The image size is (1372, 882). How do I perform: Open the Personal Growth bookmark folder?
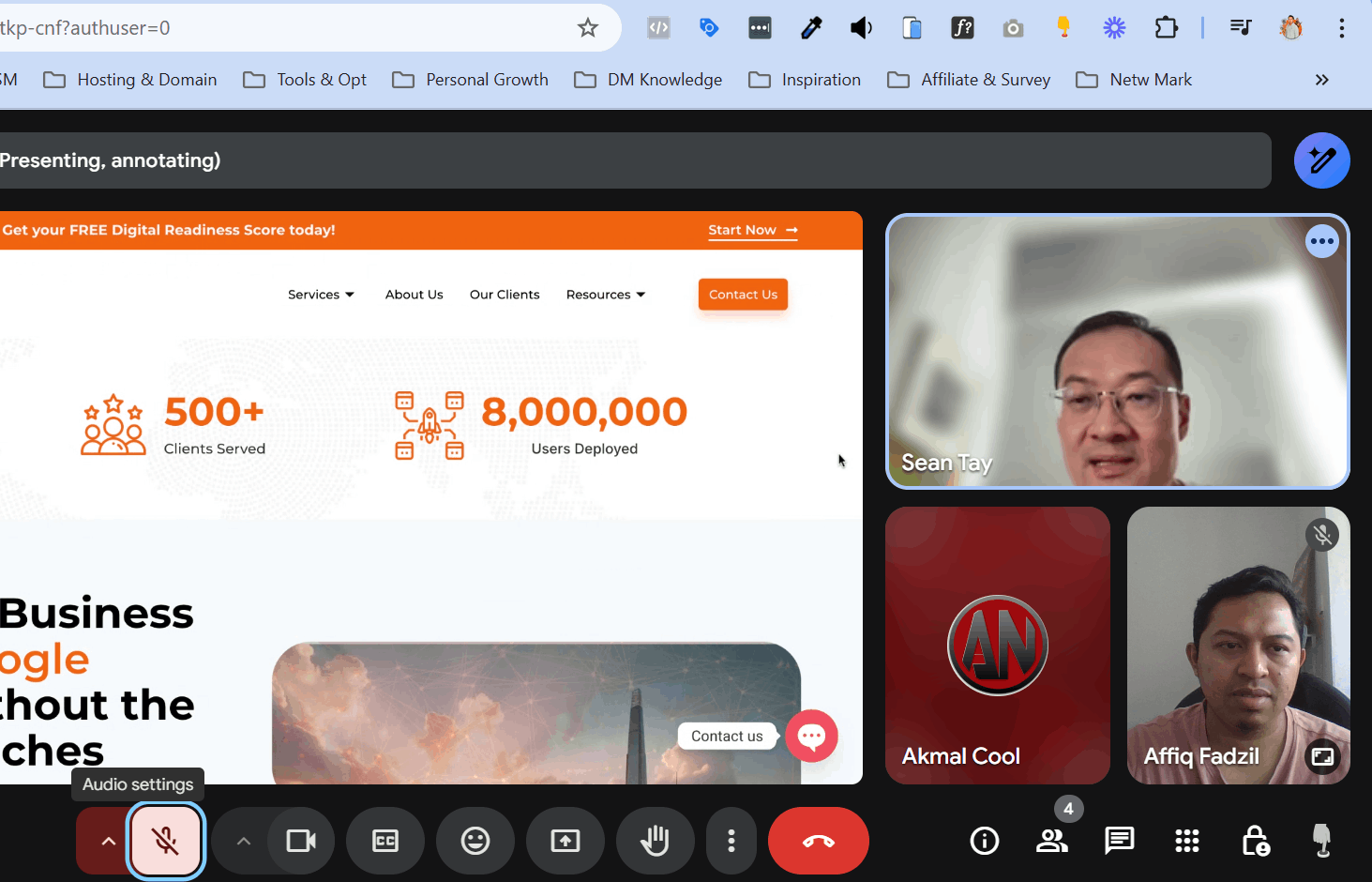click(x=471, y=80)
